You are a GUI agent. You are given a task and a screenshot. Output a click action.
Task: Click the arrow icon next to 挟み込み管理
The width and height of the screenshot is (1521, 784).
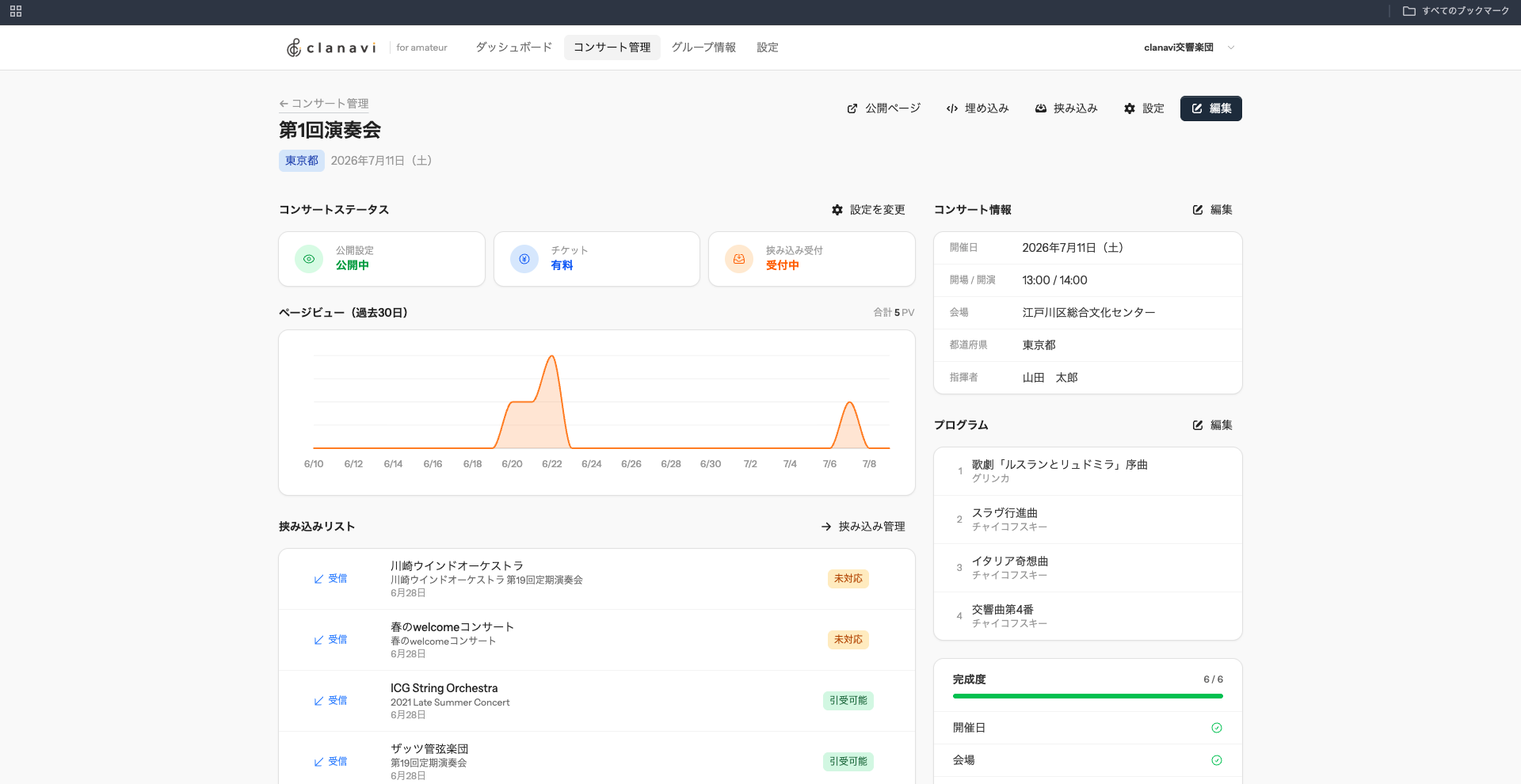pos(826,527)
